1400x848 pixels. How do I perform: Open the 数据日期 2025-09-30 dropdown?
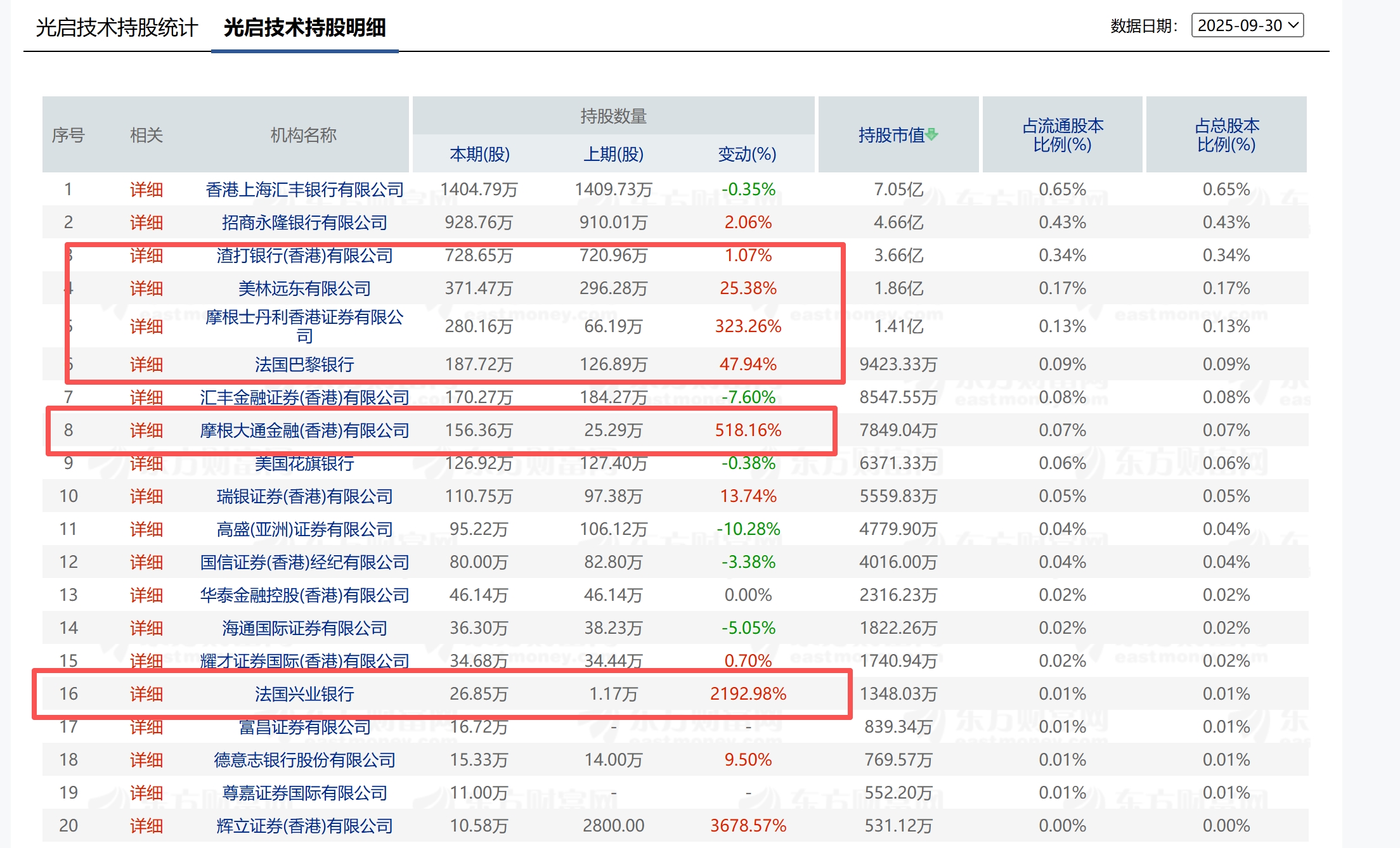pyautogui.click(x=1247, y=25)
